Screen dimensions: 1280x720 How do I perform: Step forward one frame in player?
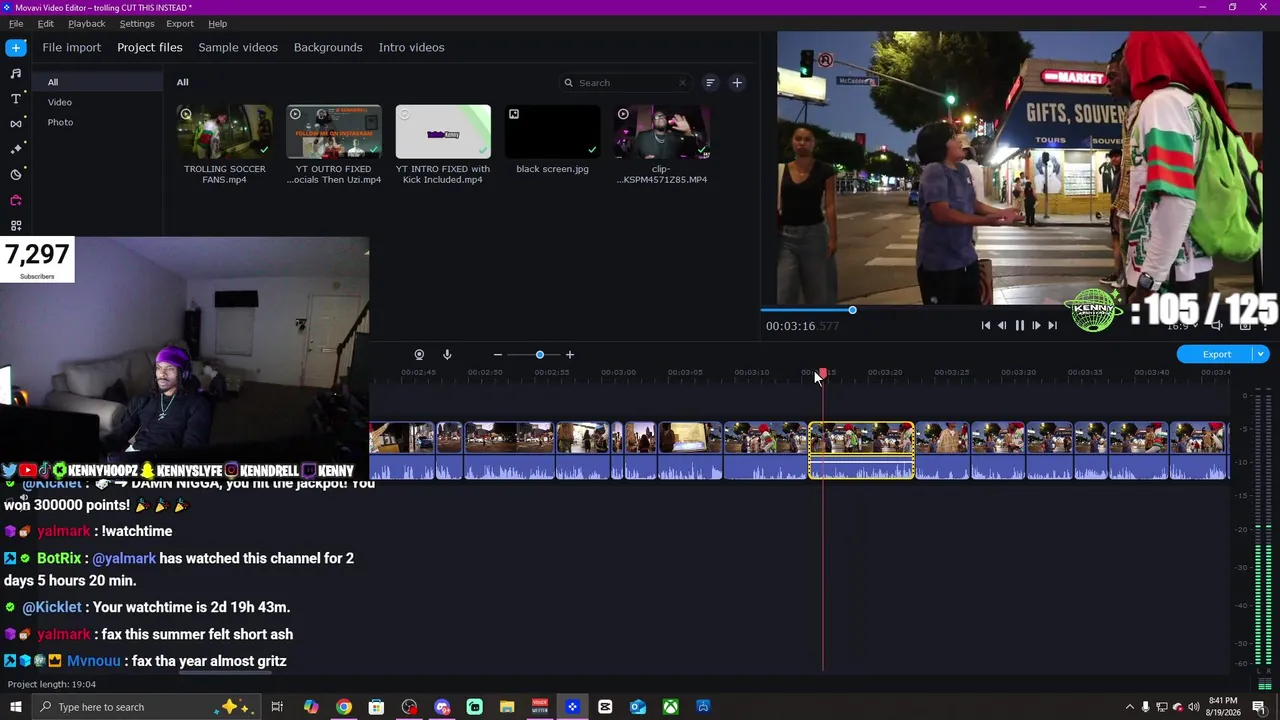(1036, 325)
